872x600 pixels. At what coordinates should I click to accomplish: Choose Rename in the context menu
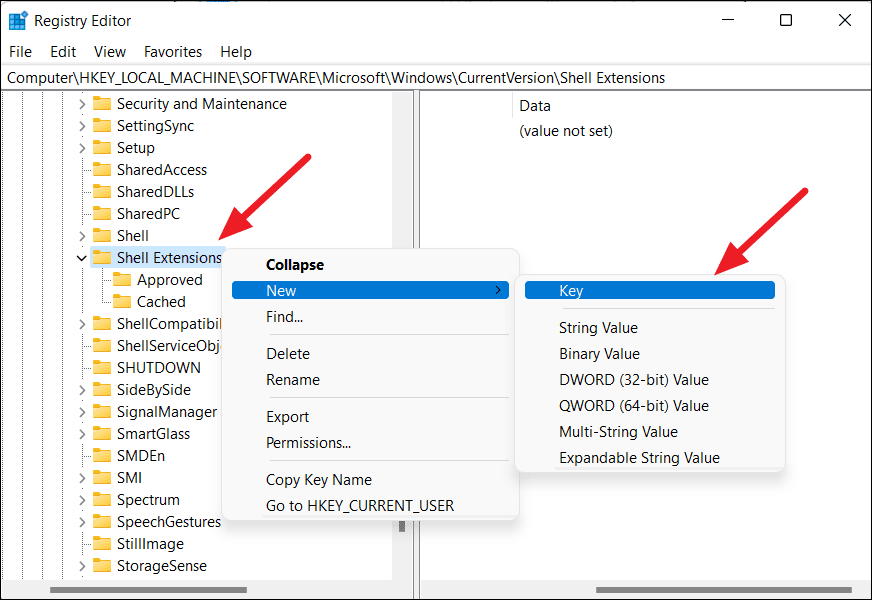[370, 380]
